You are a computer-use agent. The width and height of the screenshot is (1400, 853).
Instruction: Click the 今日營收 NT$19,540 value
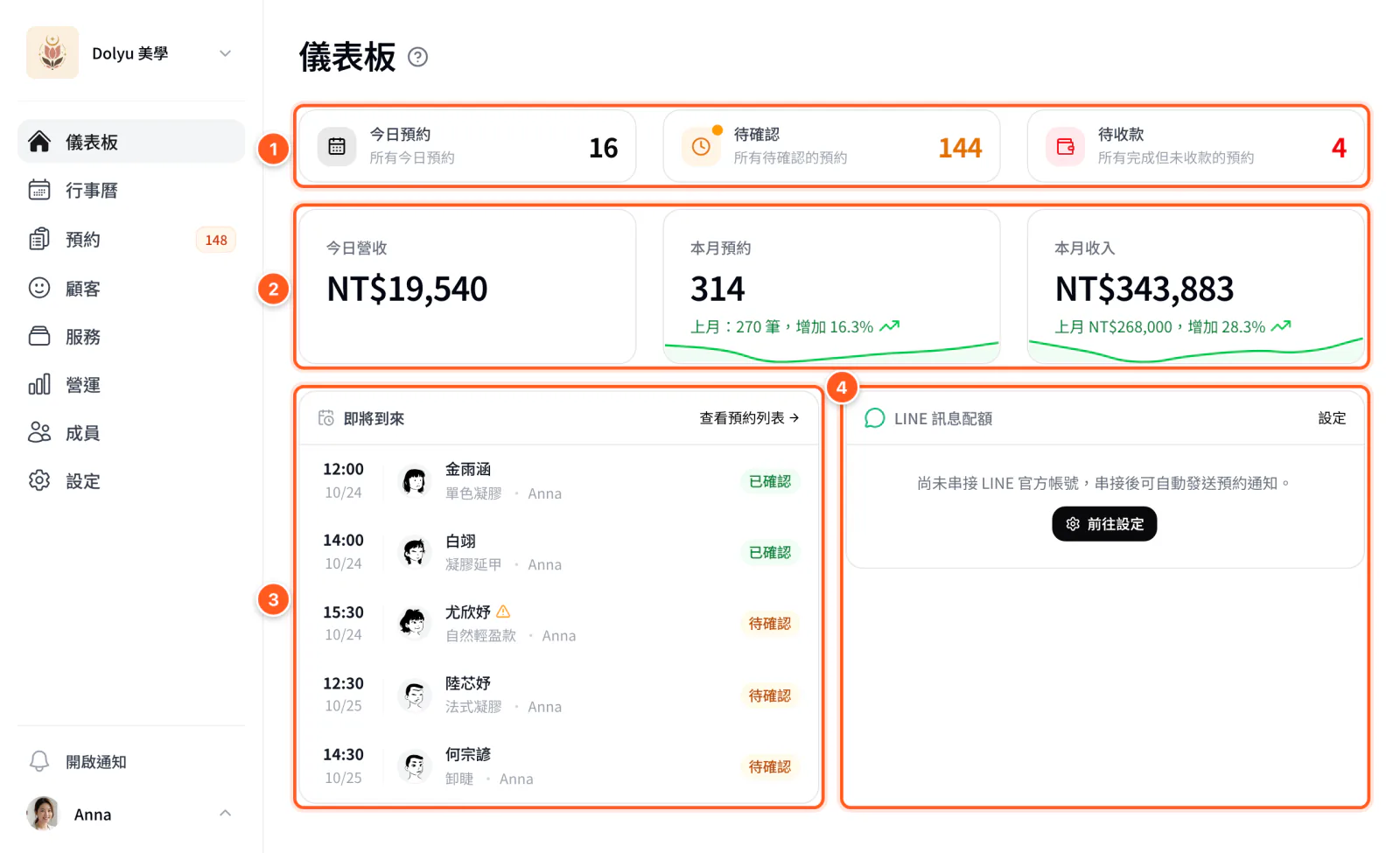coord(407,289)
